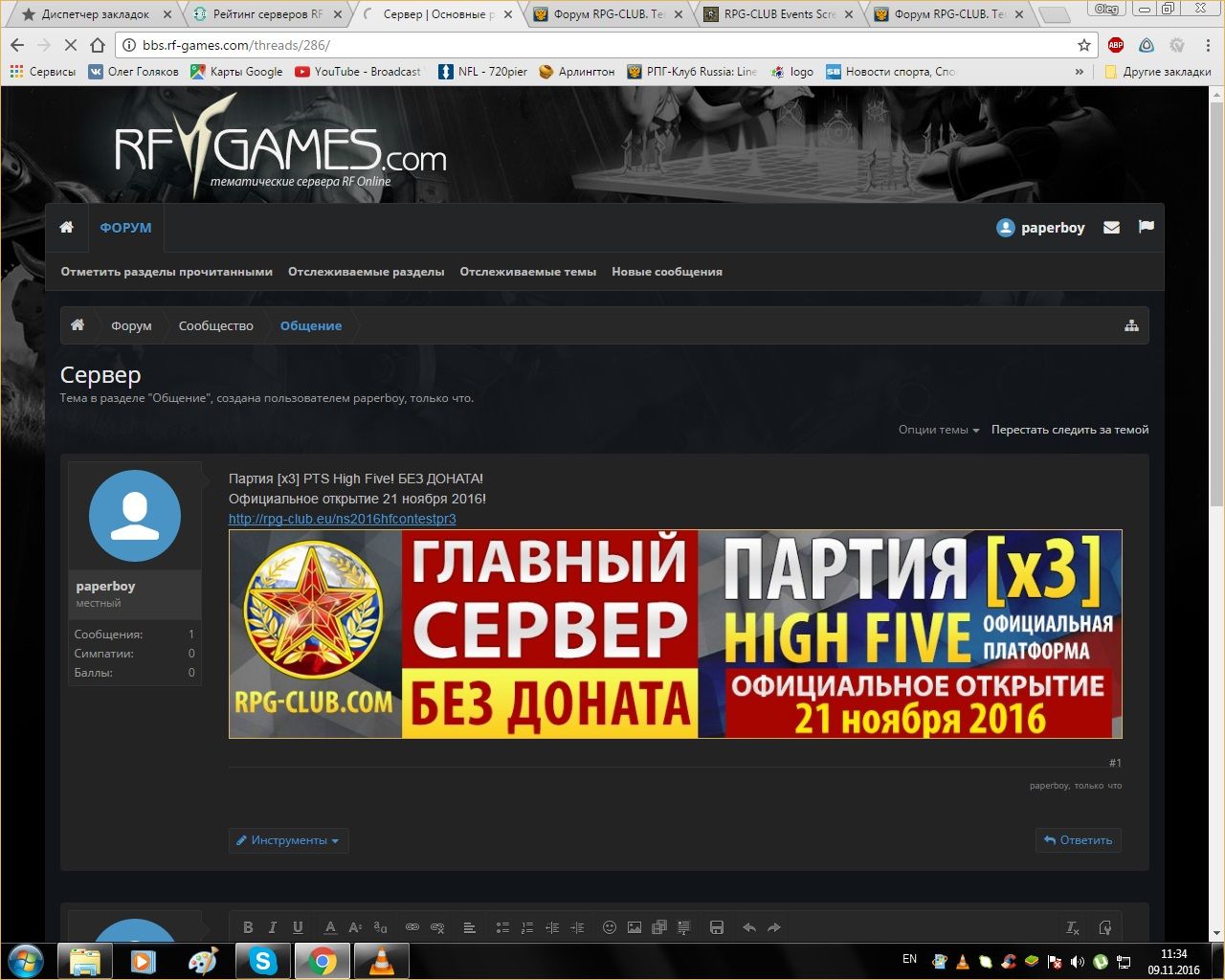Viewport: 1225px width, 980px height.
Task: Open the inbox envelope icon next to paperboy
Action: [x=1111, y=228]
